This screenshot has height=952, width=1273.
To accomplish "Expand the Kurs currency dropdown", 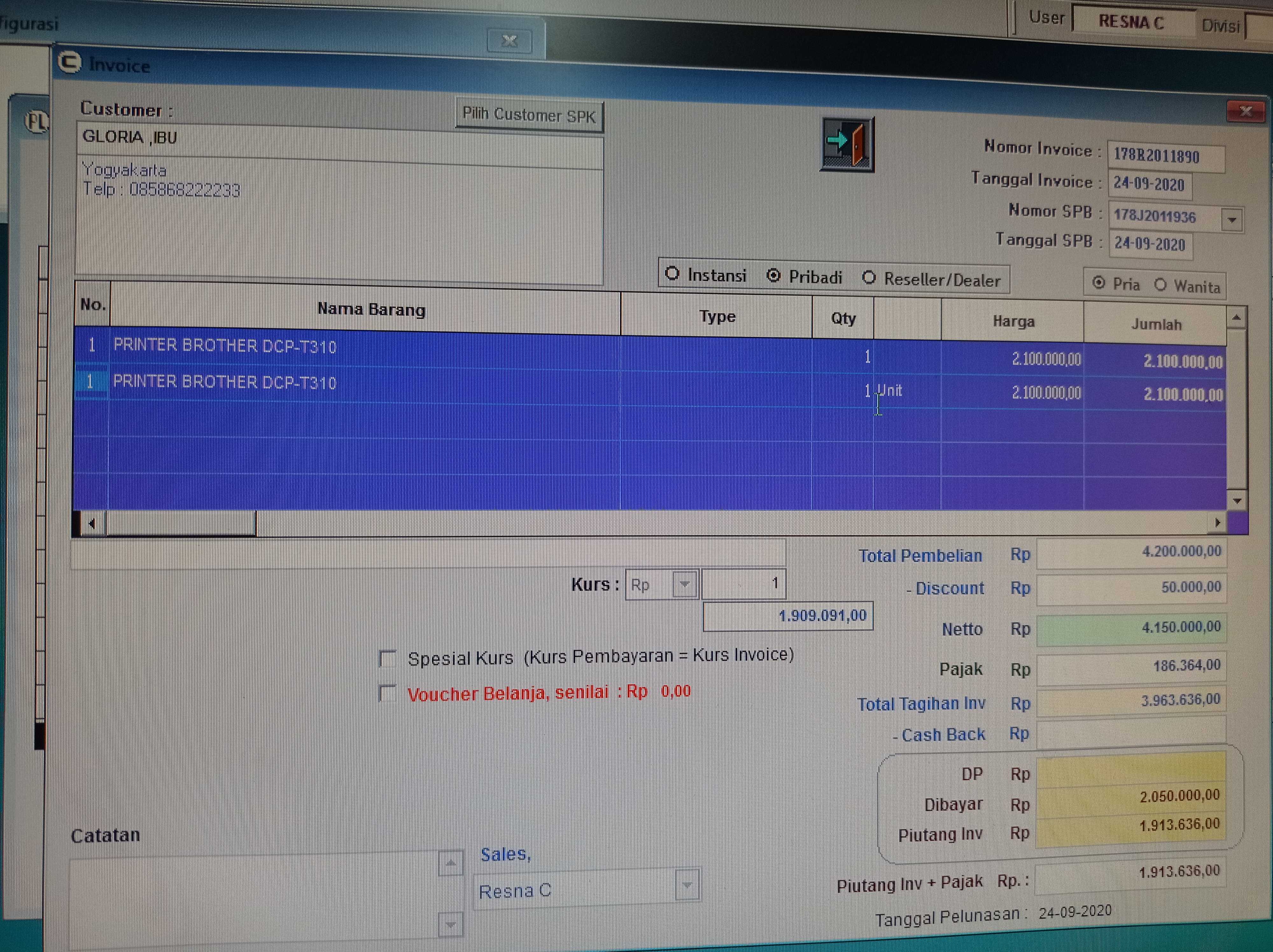I will point(684,584).
